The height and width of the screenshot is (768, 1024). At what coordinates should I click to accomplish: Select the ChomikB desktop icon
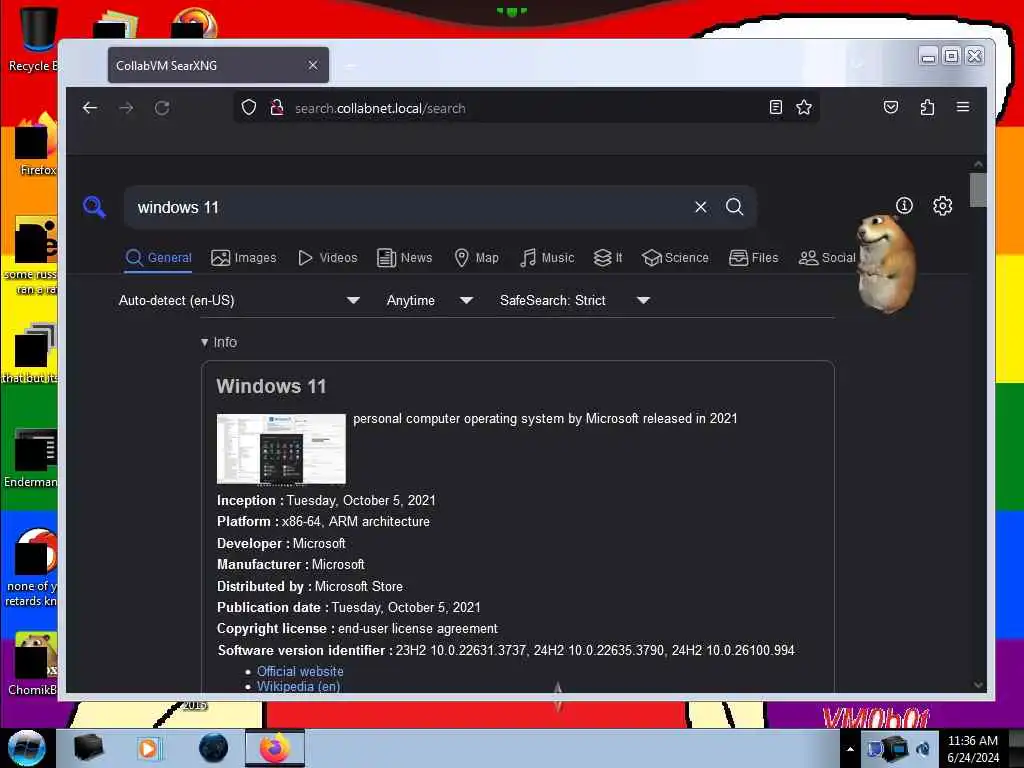33,664
